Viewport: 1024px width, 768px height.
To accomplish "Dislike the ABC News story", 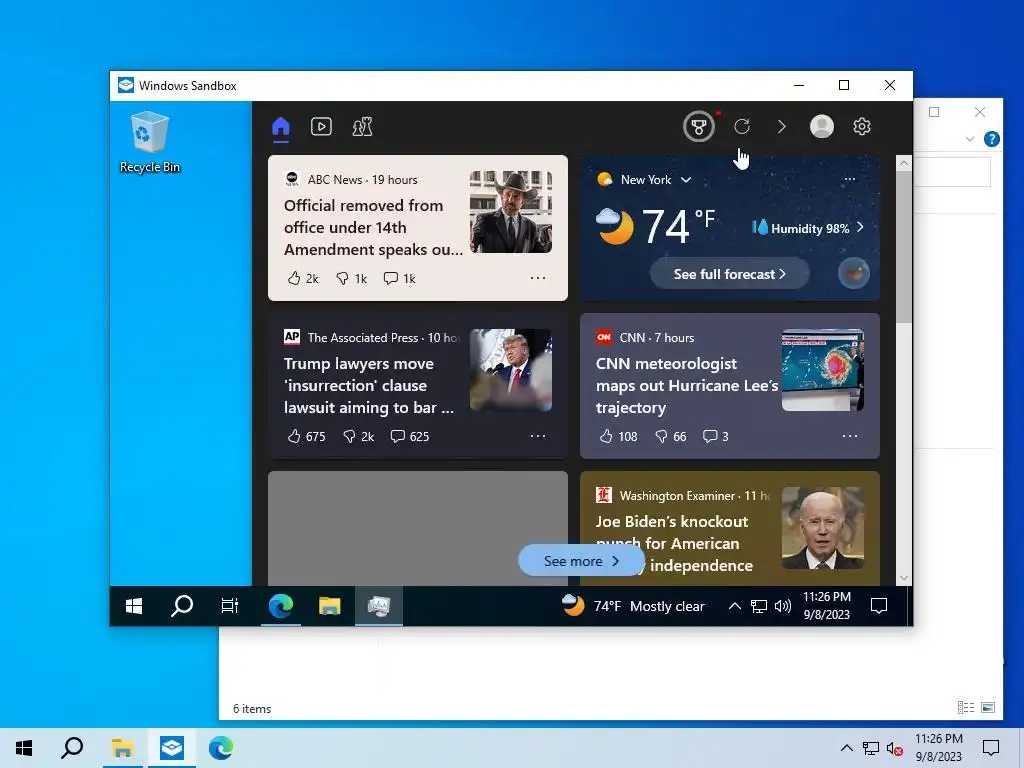I will (x=351, y=278).
